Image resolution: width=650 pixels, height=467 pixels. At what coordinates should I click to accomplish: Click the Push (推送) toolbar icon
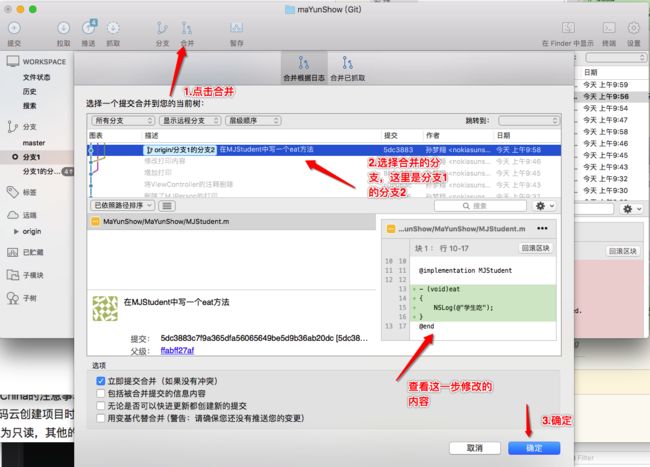click(88, 28)
